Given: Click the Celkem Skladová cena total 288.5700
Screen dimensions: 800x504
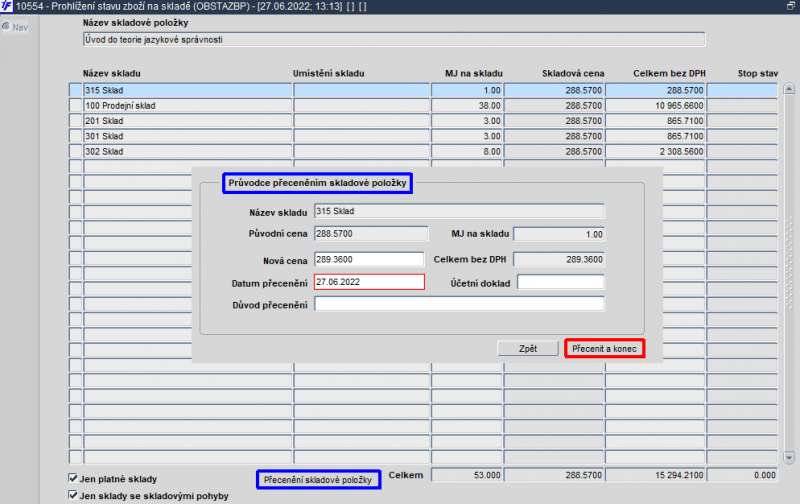Looking at the screenshot, I should point(554,475).
